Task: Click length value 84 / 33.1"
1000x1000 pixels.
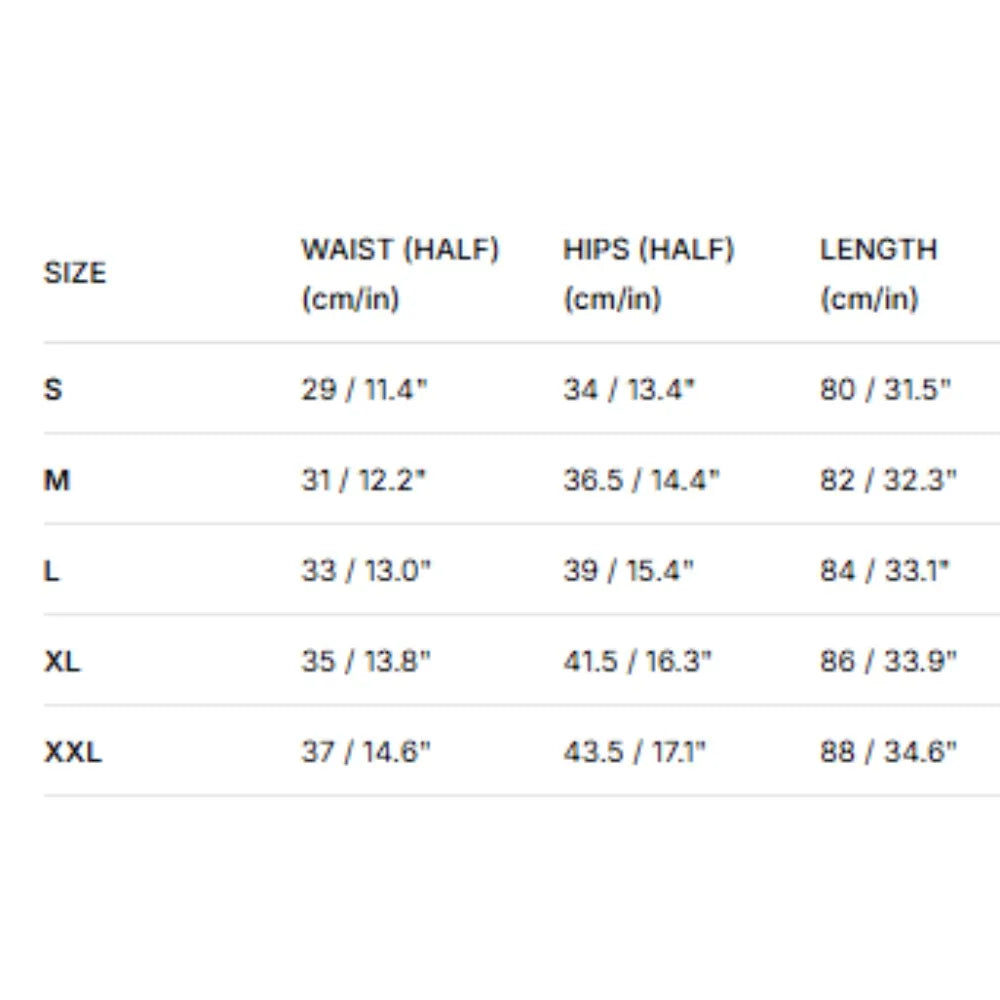Action: point(885,571)
